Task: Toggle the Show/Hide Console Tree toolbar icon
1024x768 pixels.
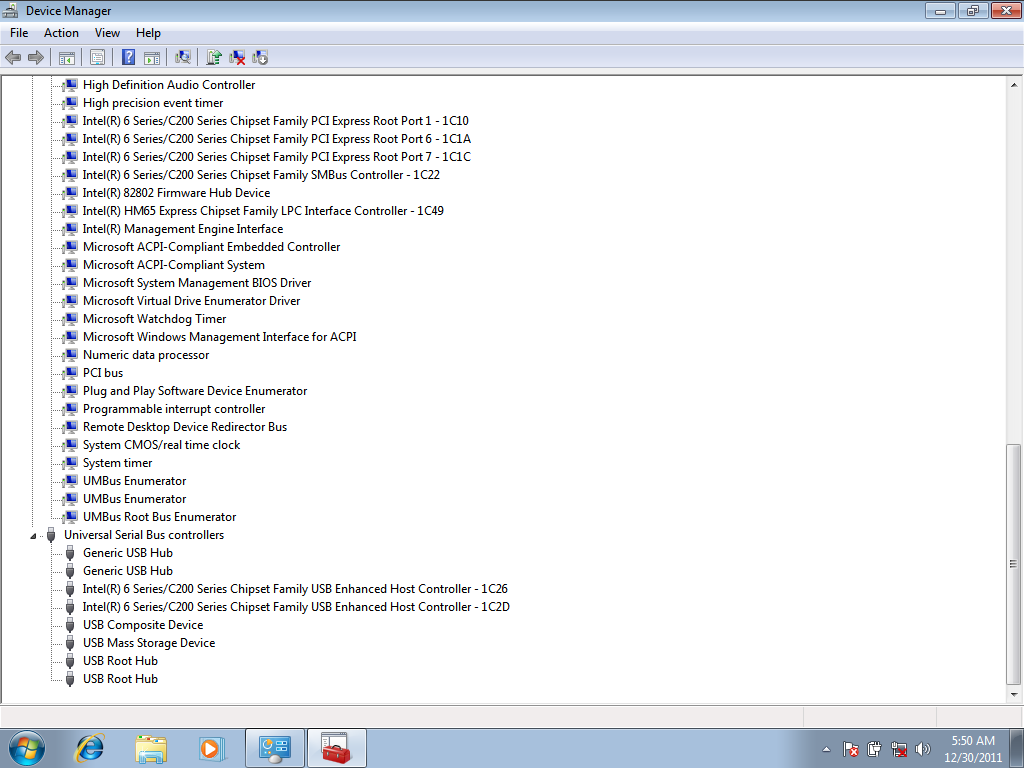Action: (x=67, y=57)
